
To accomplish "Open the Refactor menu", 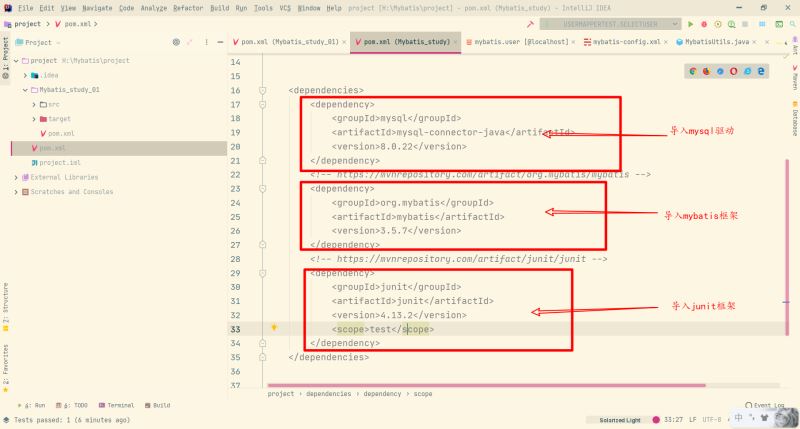I will click(188, 8).
